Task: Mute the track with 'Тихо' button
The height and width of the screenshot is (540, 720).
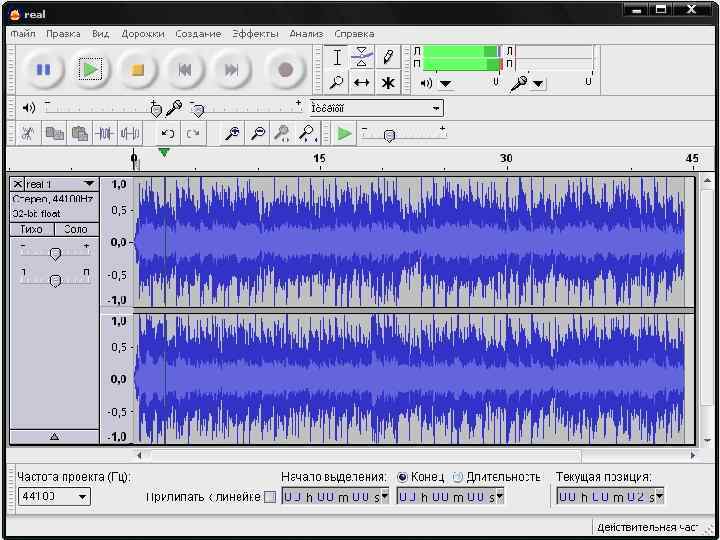Action: (31, 229)
